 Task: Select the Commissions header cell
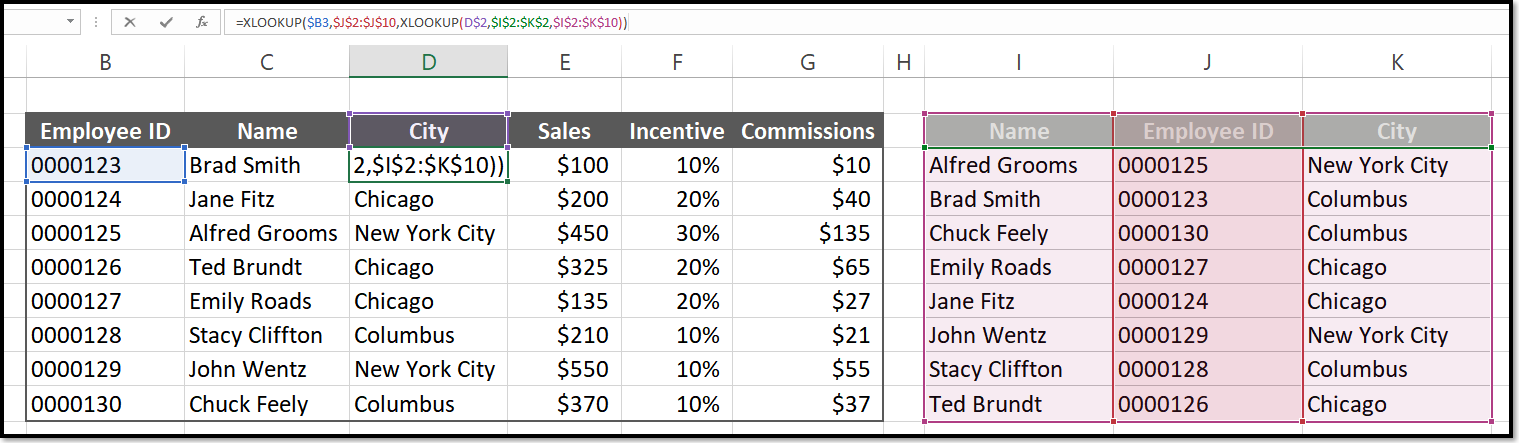coord(808,131)
